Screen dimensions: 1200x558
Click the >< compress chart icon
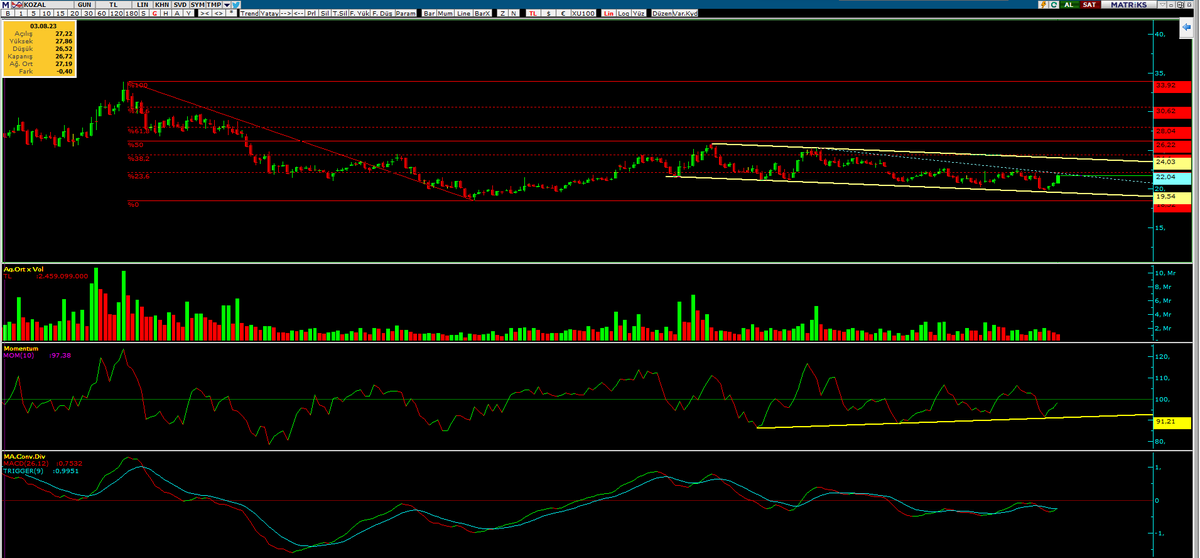(205, 13)
